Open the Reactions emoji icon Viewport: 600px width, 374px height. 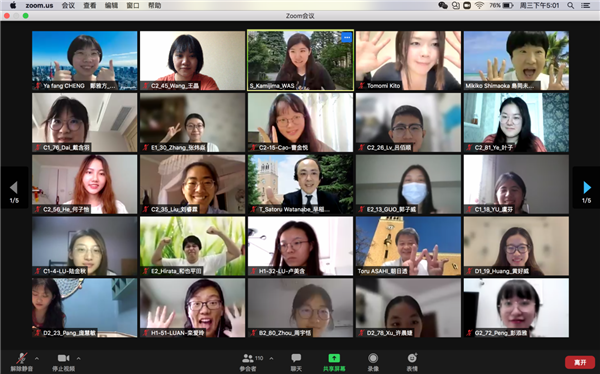(412, 358)
